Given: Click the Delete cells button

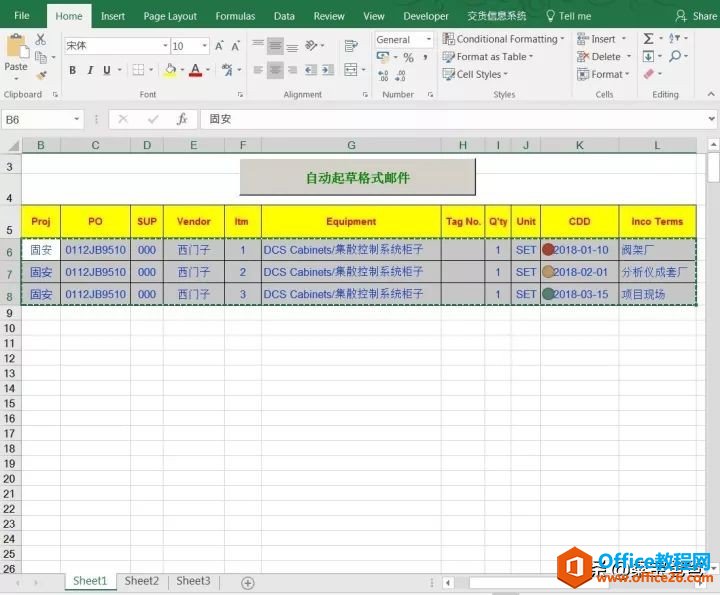Looking at the screenshot, I should pyautogui.click(x=604, y=57).
